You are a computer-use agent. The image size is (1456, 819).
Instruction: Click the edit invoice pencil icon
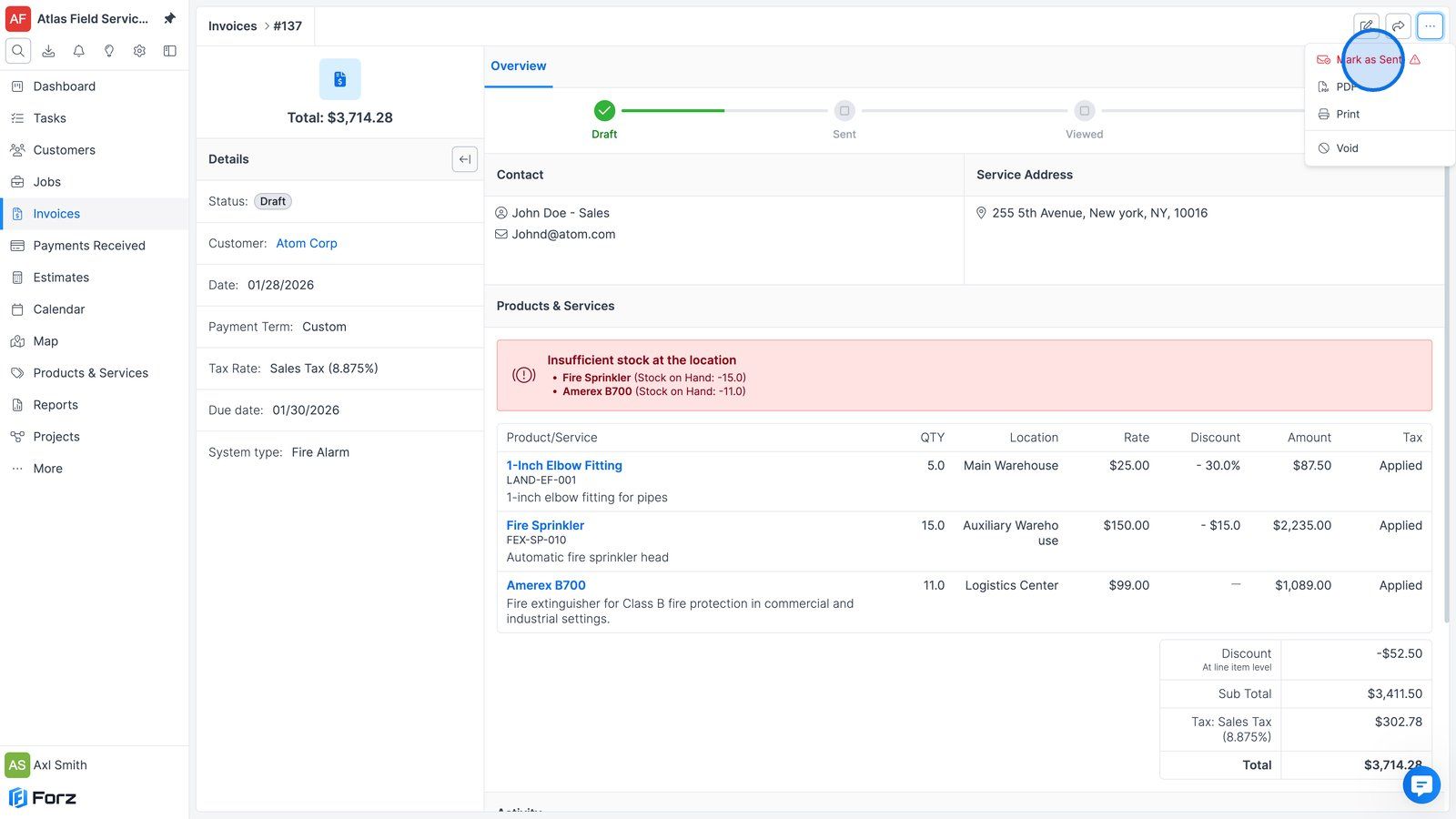[1367, 25]
